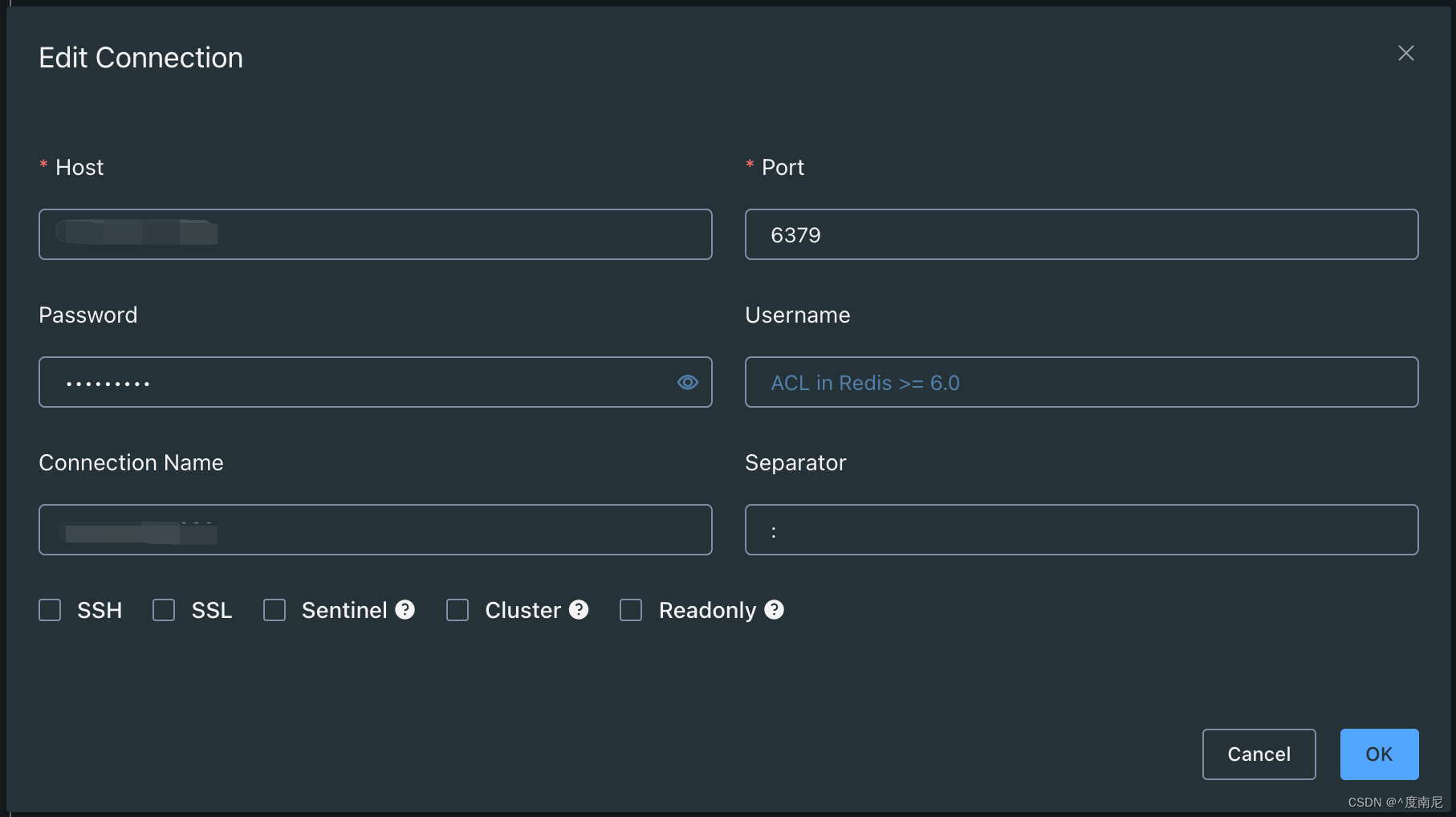Close the Edit Connection dialog

coord(1405,53)
